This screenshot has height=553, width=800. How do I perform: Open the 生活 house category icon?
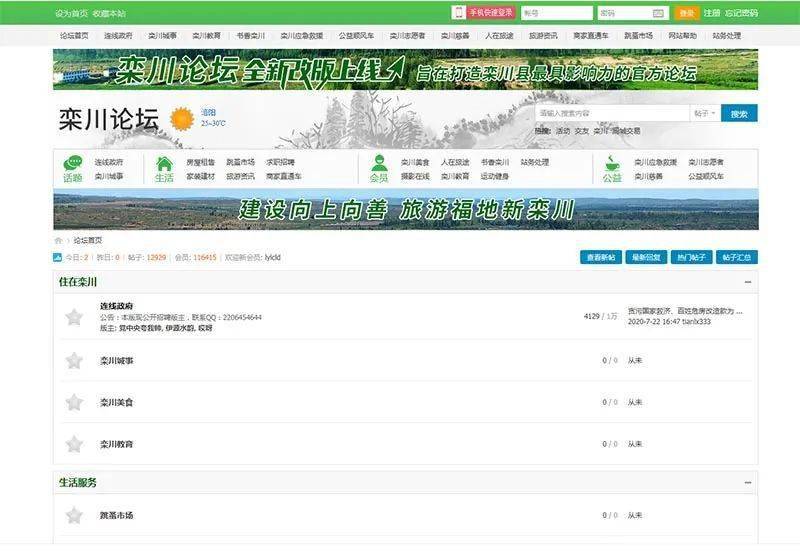(x=164, y=163)
